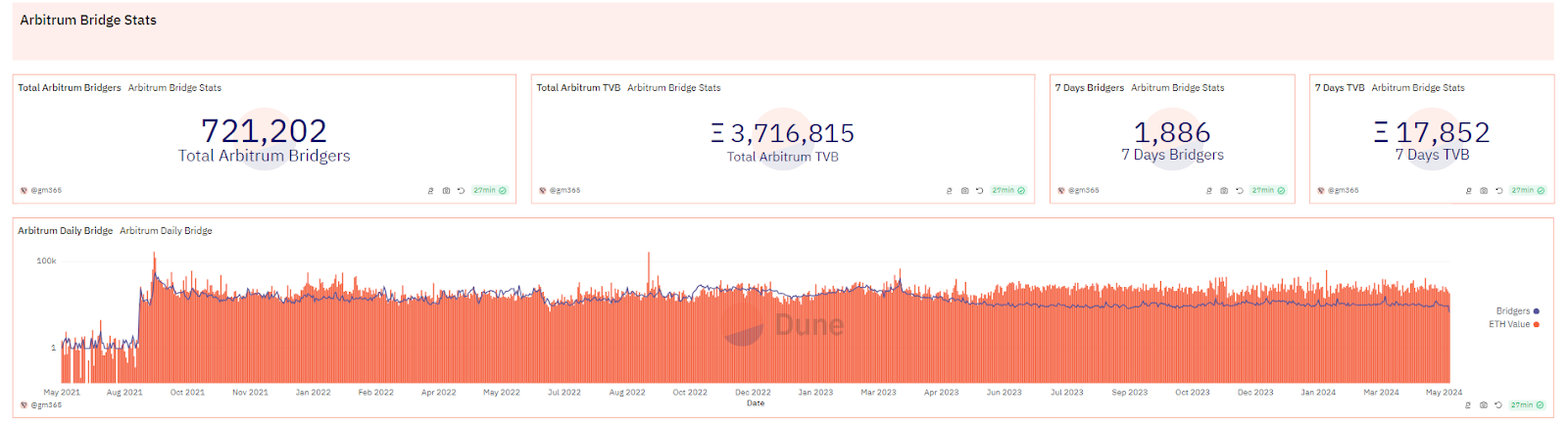This screenshot has width=1568, height=424.
Task: Open @gm365 profile in 7 Days Bridgers card
Action: [x=1083, y=191]
